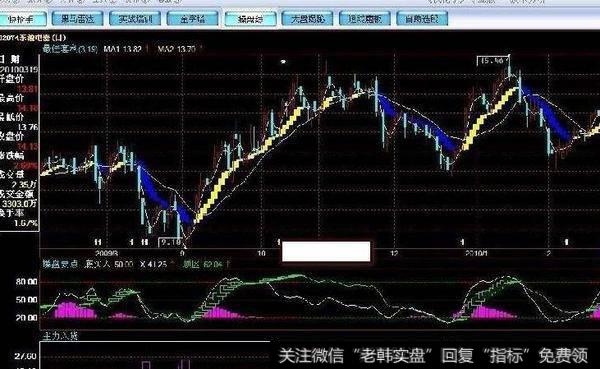Click the 主力 indicator label in the bottom panel
Image resolution: width=600 pixels, height=369 pixels.
coord(60,336)
